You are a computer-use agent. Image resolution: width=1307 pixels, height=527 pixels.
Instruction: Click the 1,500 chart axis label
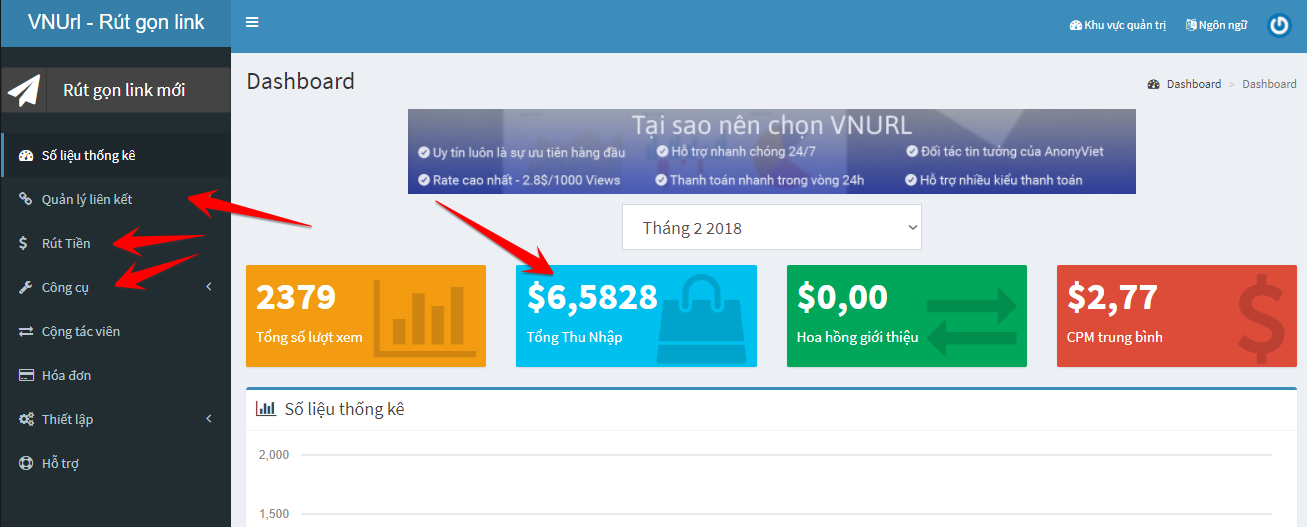tap(273, 514)
